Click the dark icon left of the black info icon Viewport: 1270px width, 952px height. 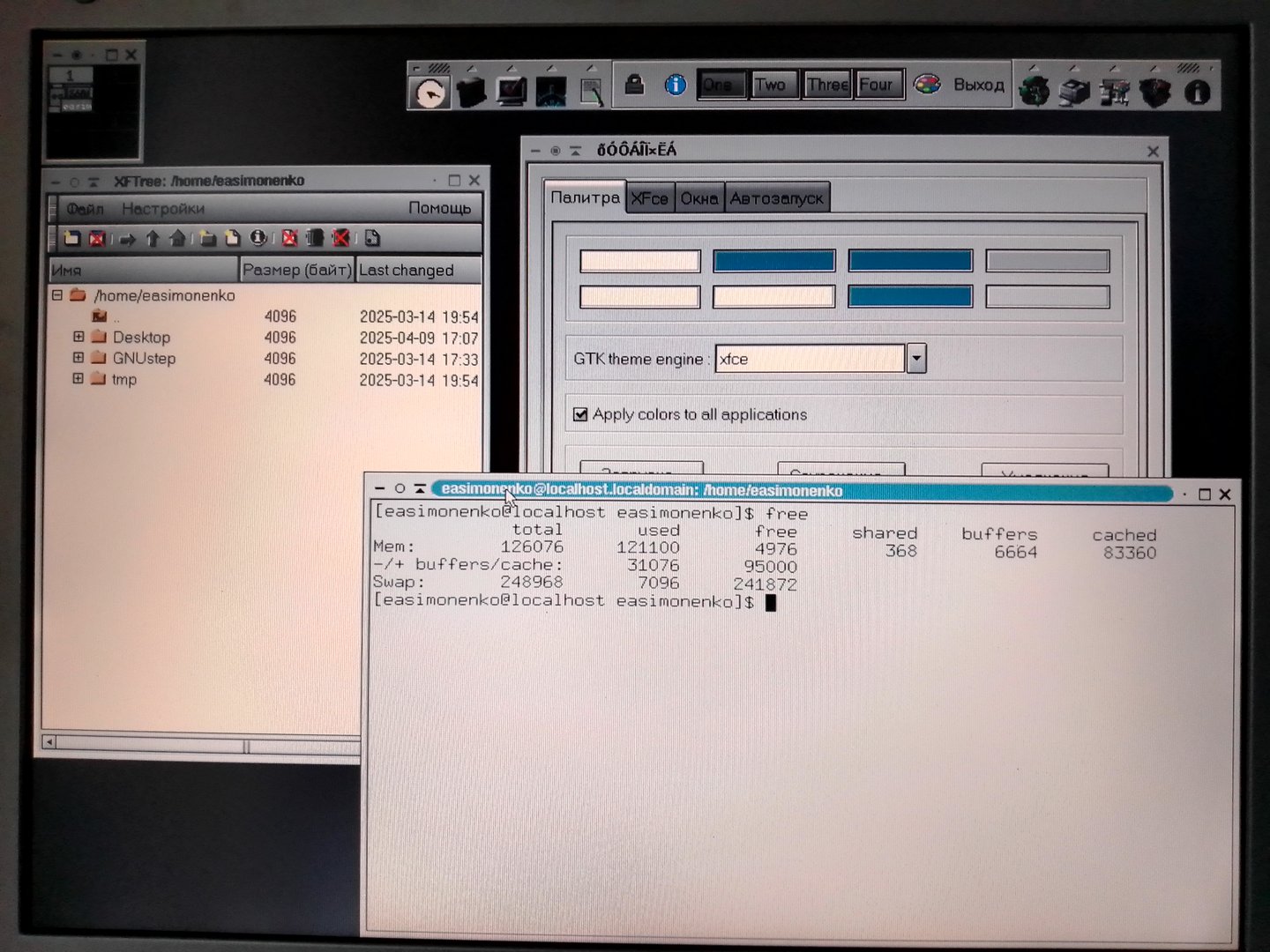coord(1155,92)
